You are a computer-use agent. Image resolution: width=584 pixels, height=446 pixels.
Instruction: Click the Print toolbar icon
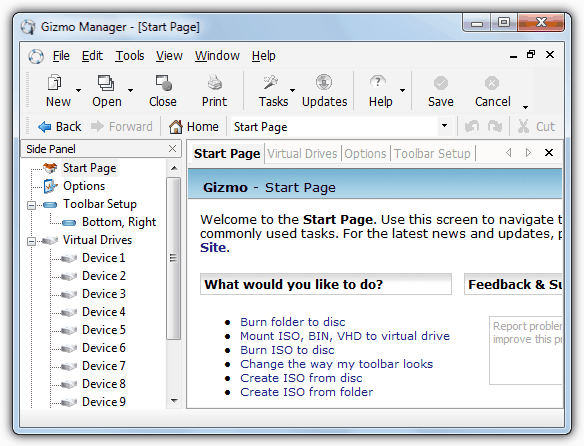215,82
